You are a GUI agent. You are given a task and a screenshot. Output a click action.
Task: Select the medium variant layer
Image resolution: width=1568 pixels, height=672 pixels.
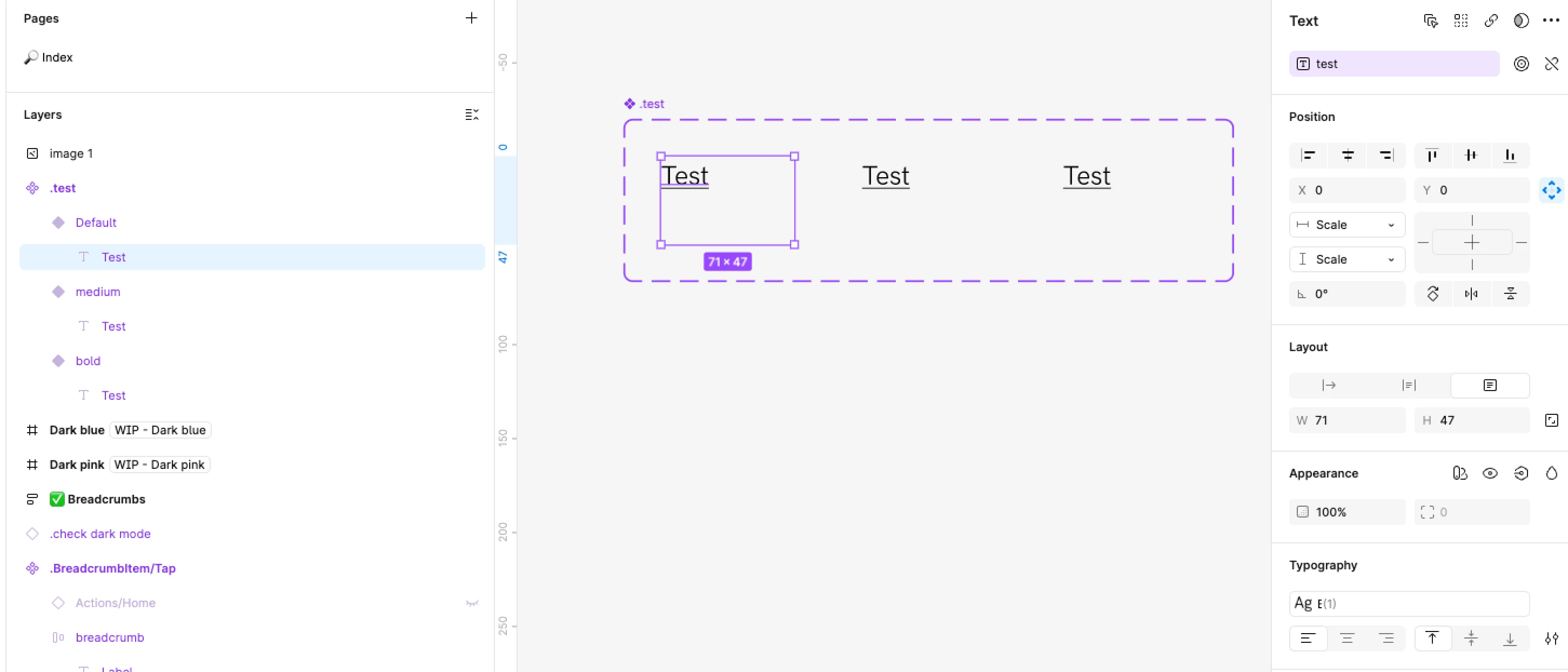point(98,292)
